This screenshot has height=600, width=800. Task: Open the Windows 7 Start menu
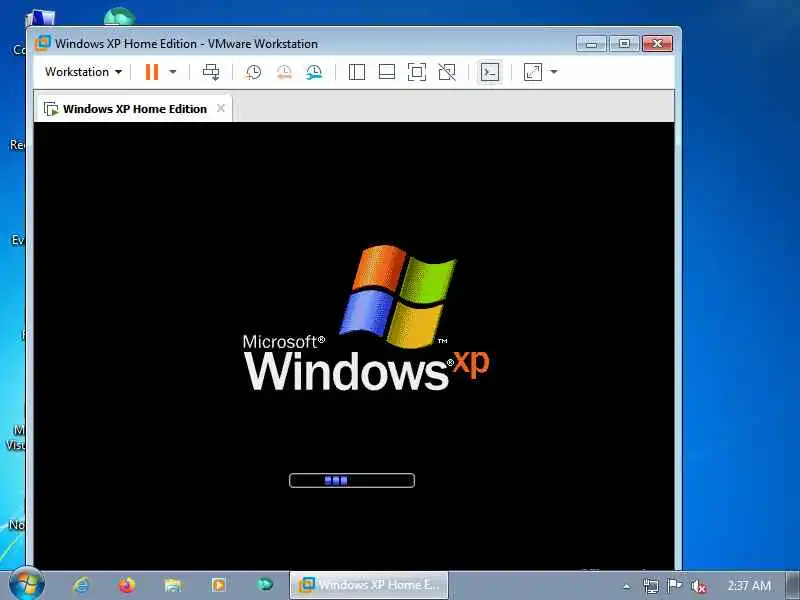(x=26, y=585)
